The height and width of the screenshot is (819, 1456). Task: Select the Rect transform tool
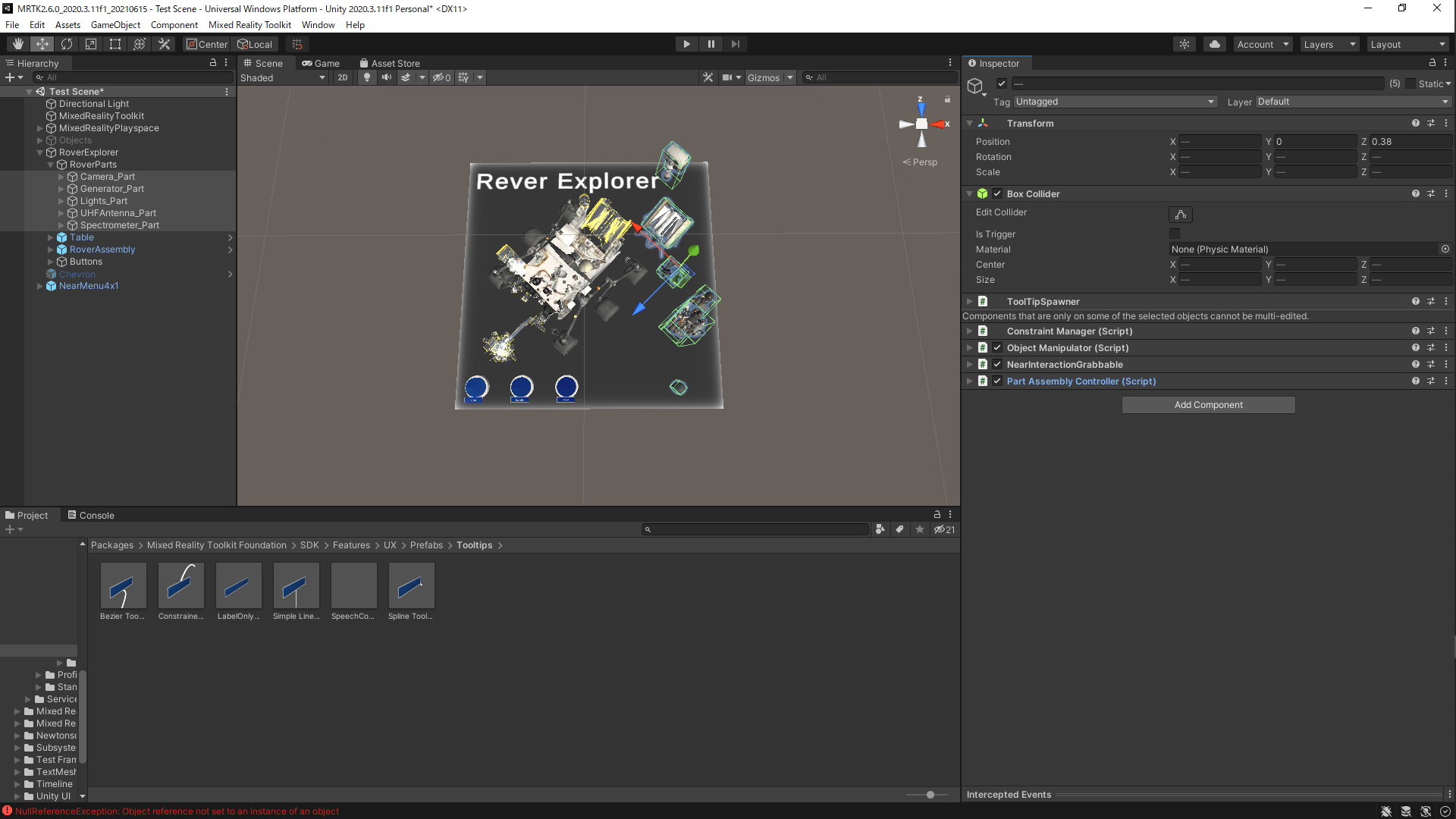tap(115, 44)
